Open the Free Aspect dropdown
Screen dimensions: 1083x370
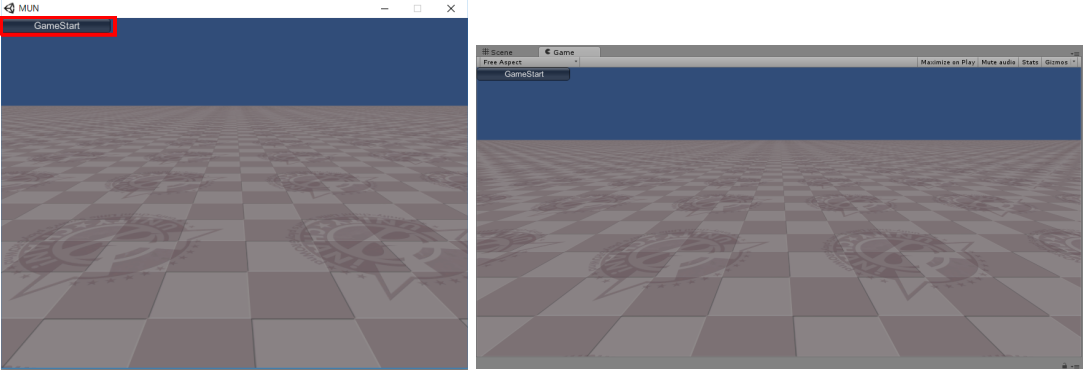point(529,62)
